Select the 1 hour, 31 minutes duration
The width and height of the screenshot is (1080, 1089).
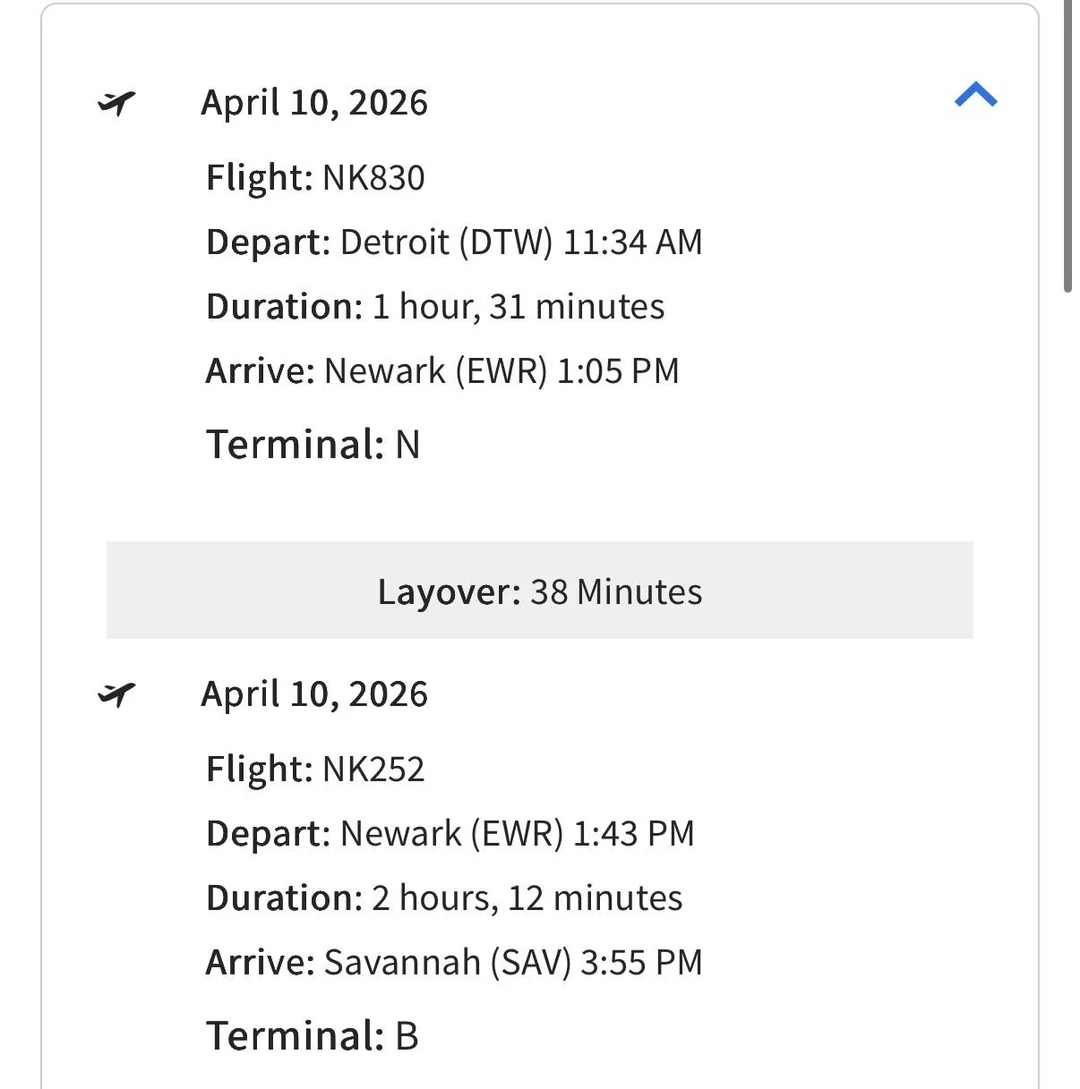click(518, 306)
